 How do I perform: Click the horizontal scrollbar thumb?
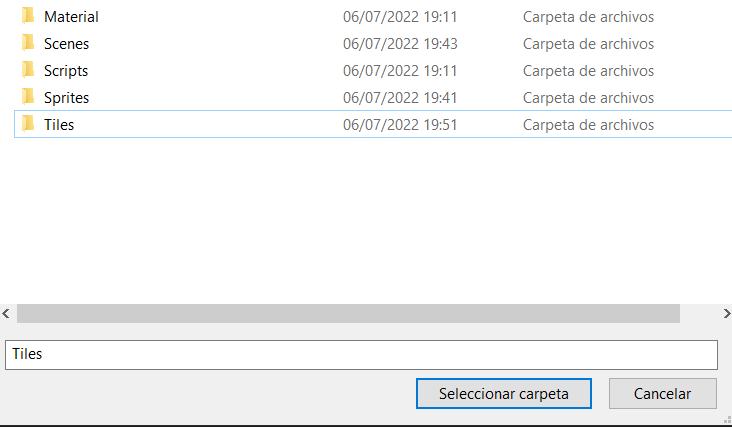coord(348,314)
